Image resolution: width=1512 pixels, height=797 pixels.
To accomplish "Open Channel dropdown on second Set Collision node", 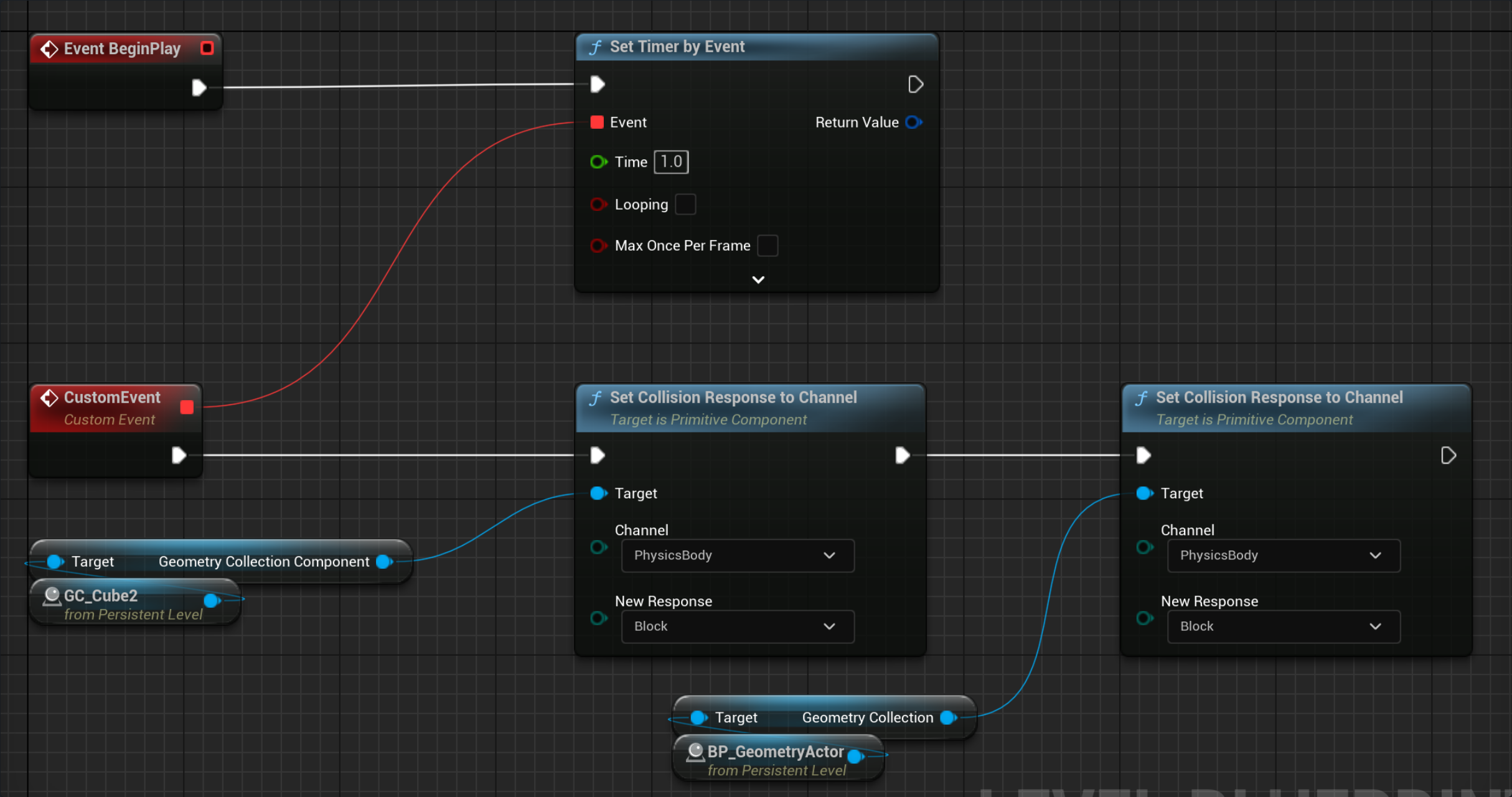I will (1284, 556).
